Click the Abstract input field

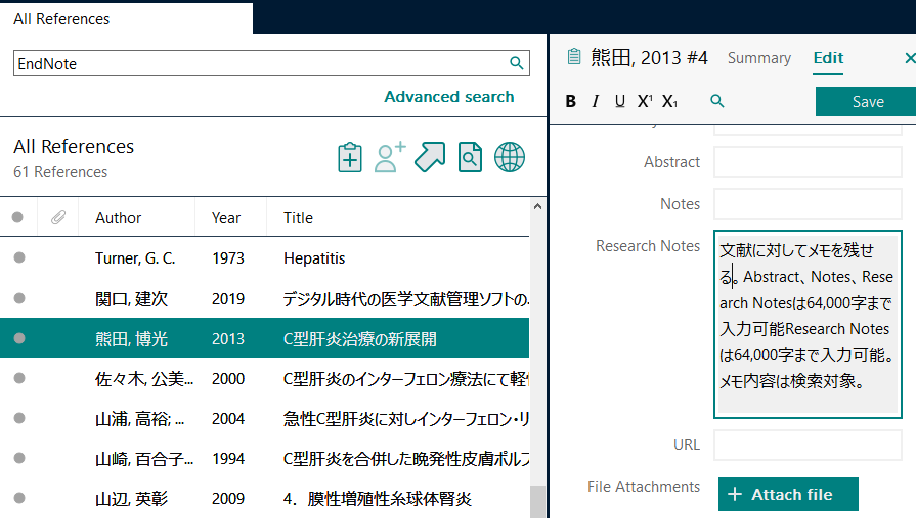[807, 162]
